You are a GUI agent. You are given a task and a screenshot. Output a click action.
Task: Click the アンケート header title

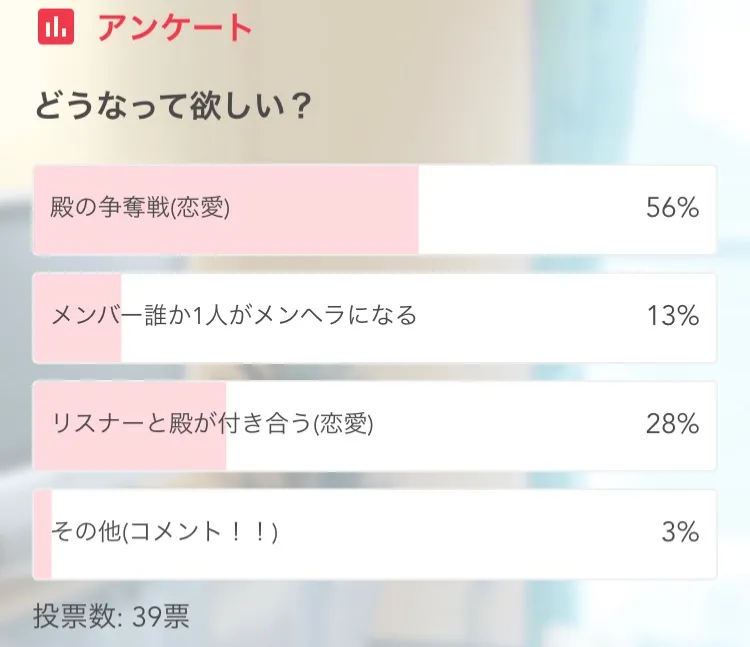point(174,27)
